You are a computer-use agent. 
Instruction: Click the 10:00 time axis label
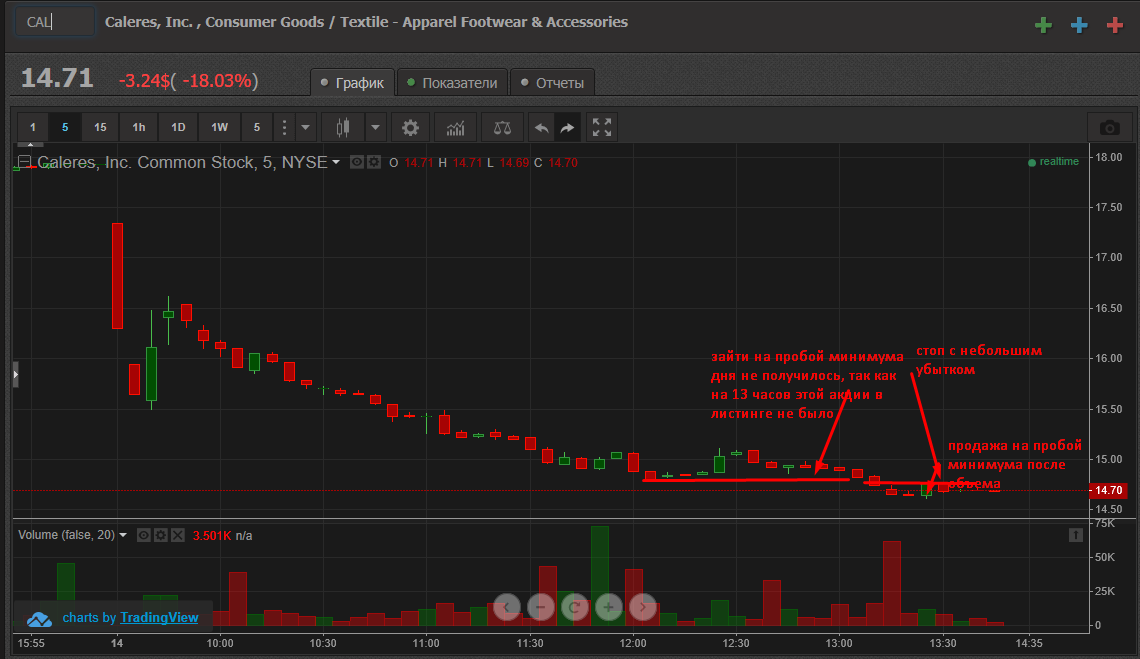click(220, 643)
